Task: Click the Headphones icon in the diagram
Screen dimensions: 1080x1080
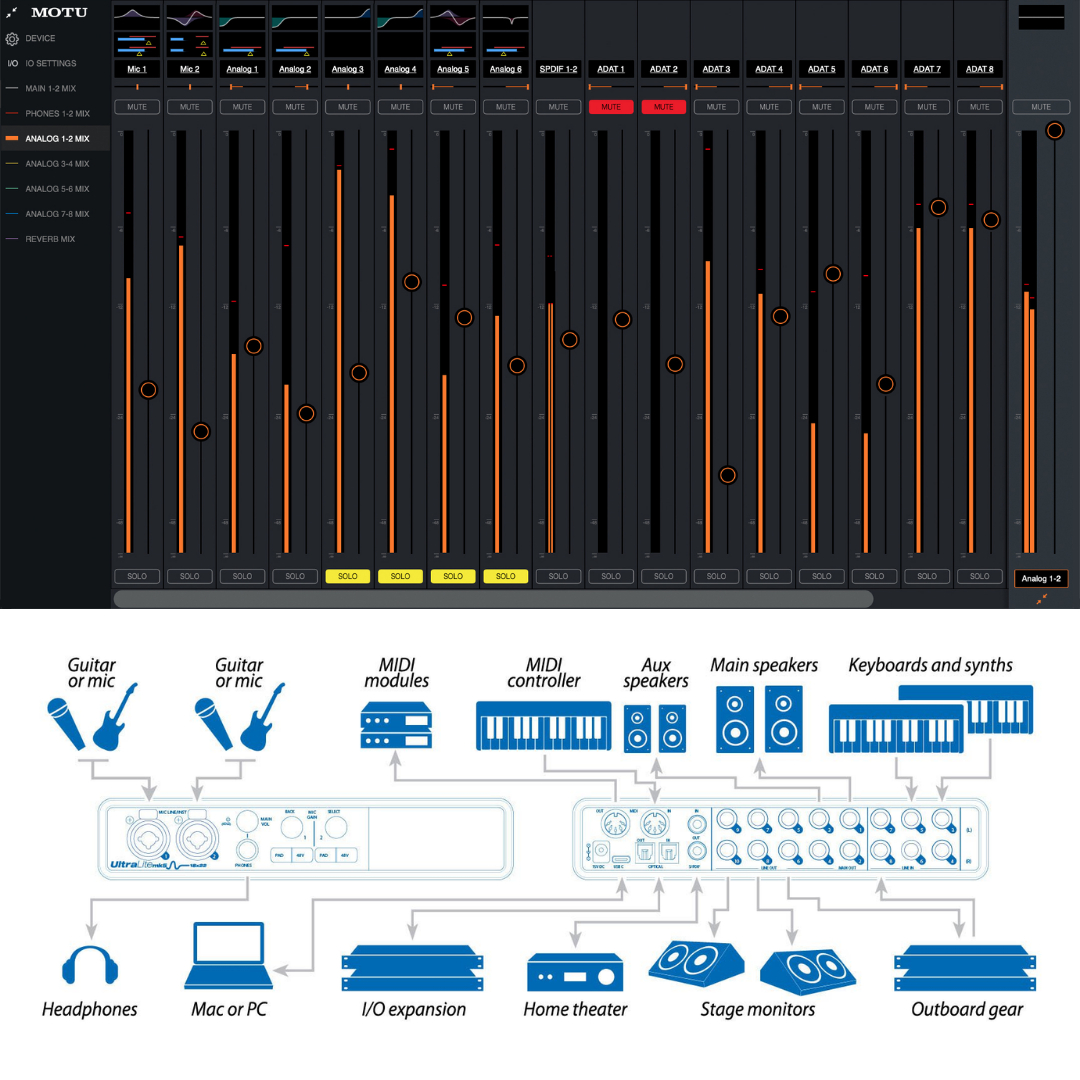Action: pyautogui.click(x=90, y=964)
